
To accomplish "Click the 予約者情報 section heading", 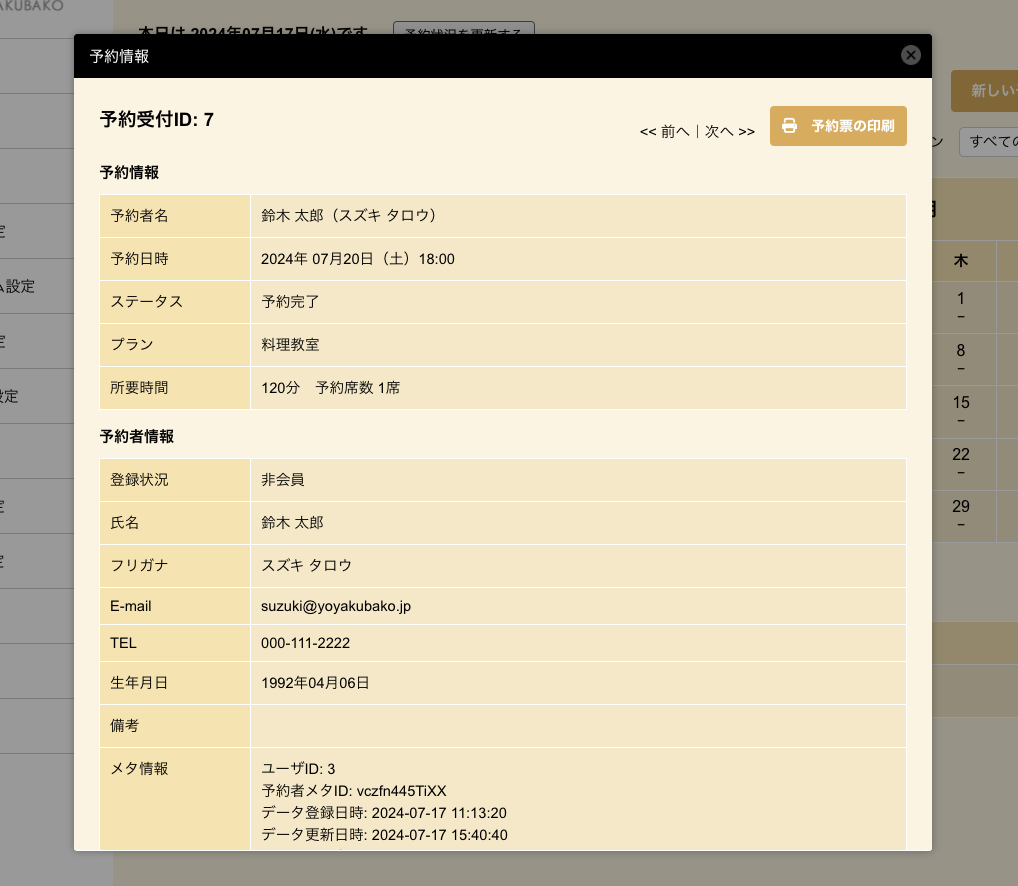I will pos(137,437).
